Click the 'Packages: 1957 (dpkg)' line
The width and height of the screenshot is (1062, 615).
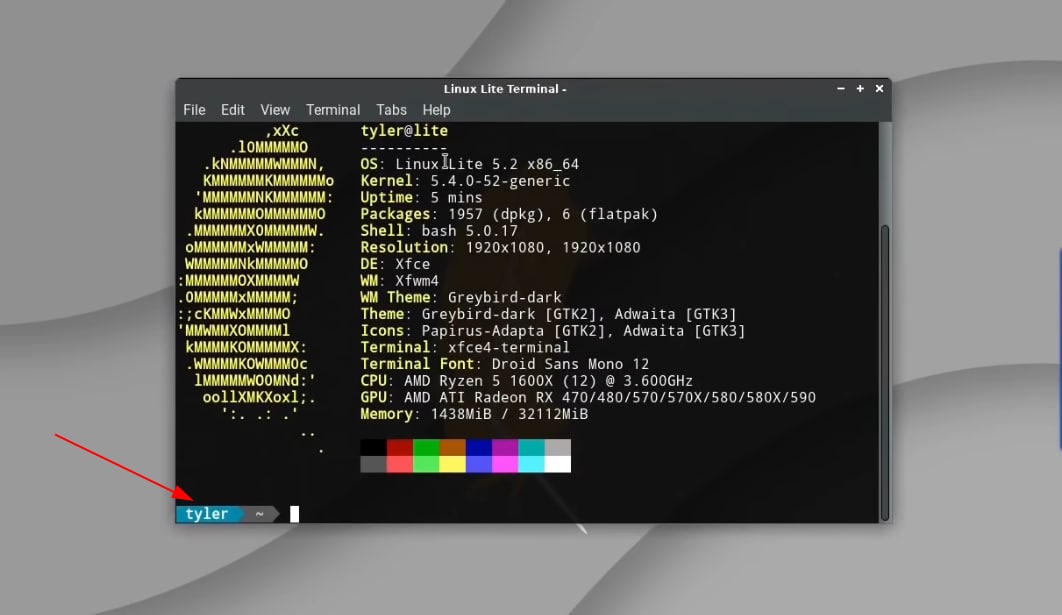pos(509,214)
